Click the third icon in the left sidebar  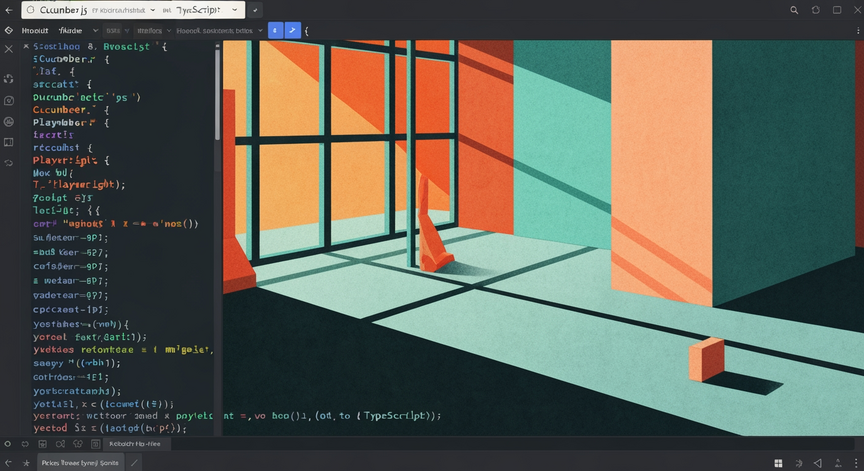[9, 100]
